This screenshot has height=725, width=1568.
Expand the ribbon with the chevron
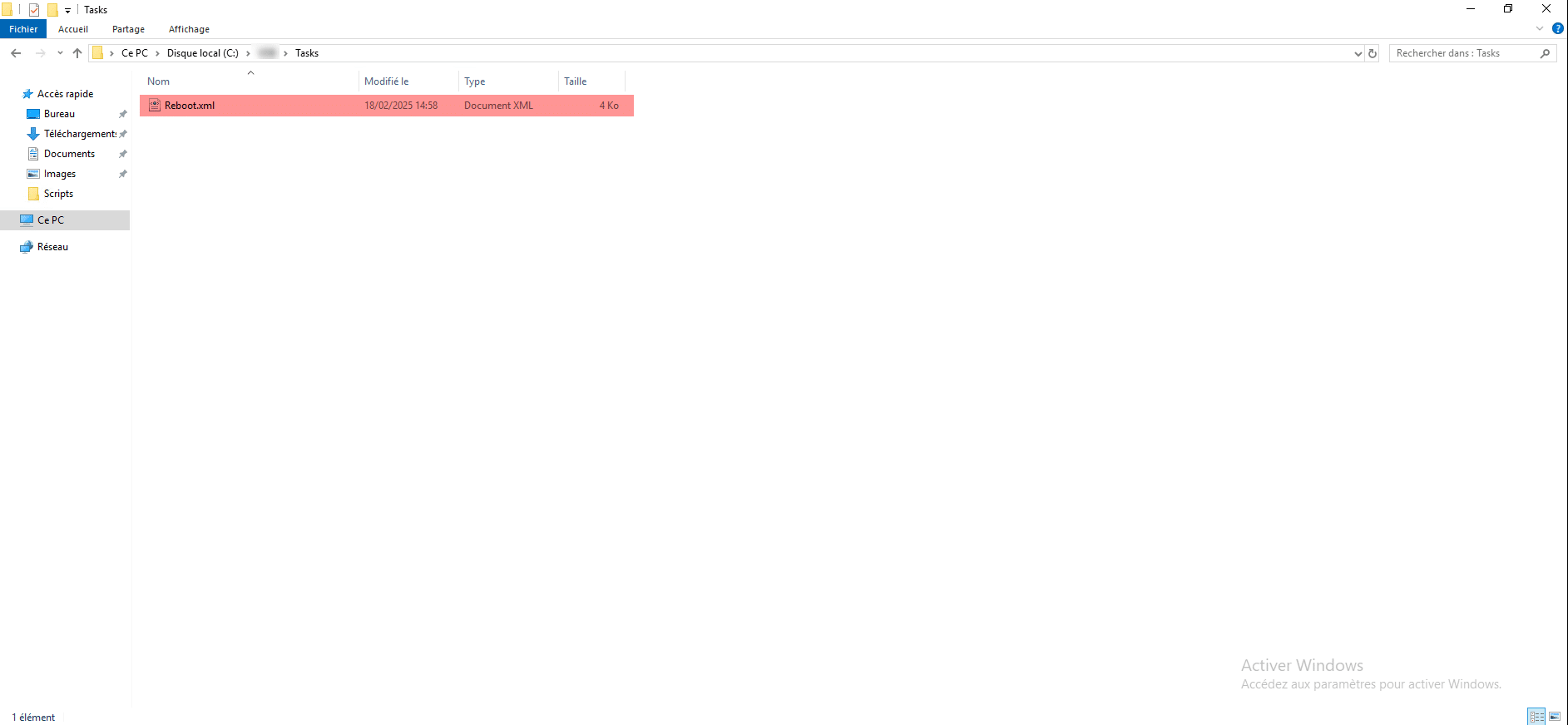click(1539, 28)
